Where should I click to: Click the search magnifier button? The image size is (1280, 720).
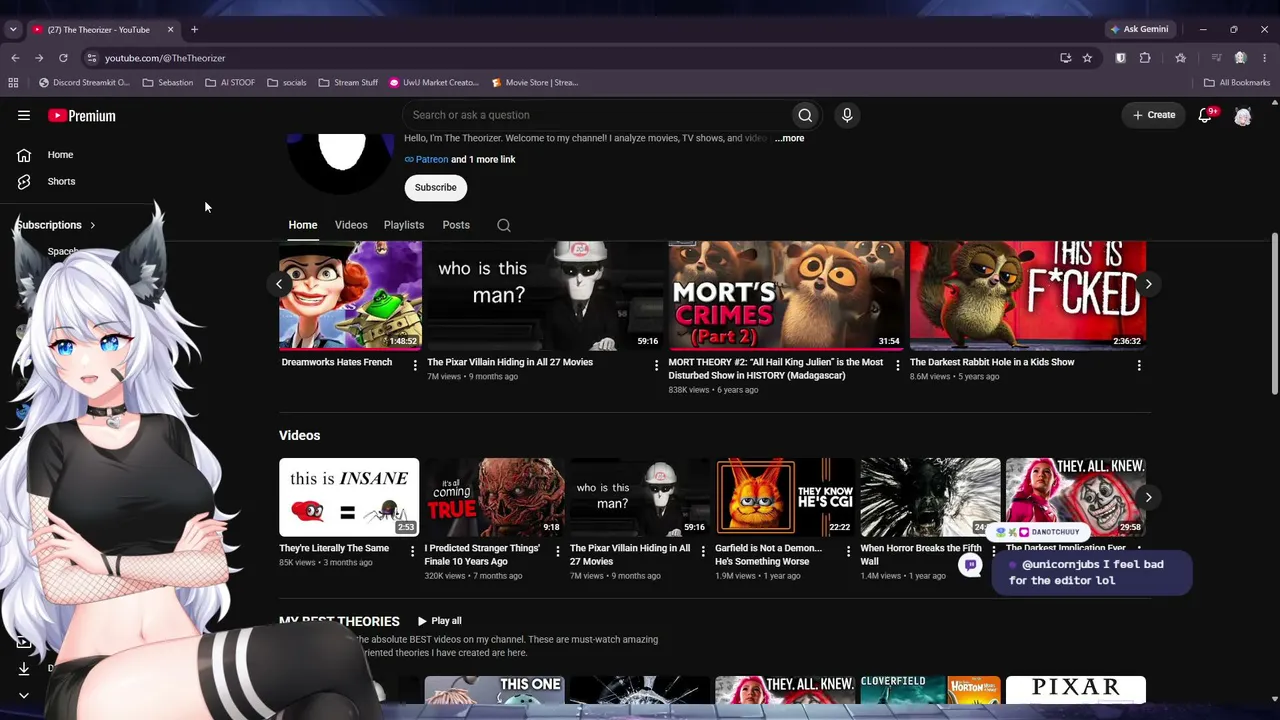[x=805, y=115]
